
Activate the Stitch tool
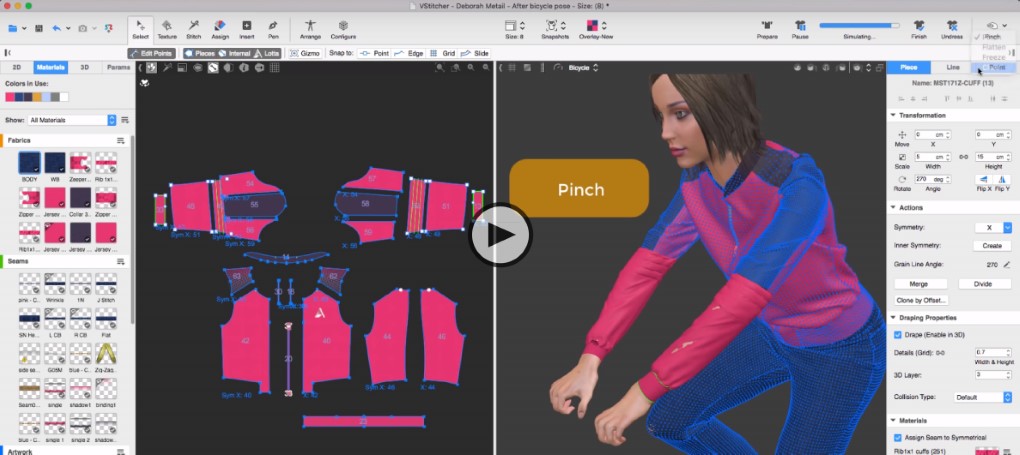(x=194, y=29)
